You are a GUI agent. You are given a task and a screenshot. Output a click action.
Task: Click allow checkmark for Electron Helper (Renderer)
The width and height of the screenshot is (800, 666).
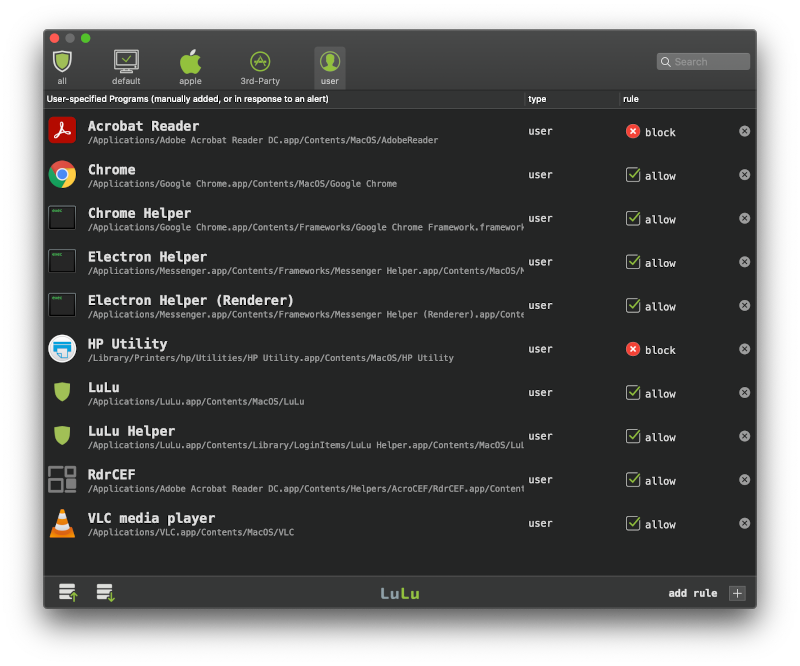tap(633, 305)
